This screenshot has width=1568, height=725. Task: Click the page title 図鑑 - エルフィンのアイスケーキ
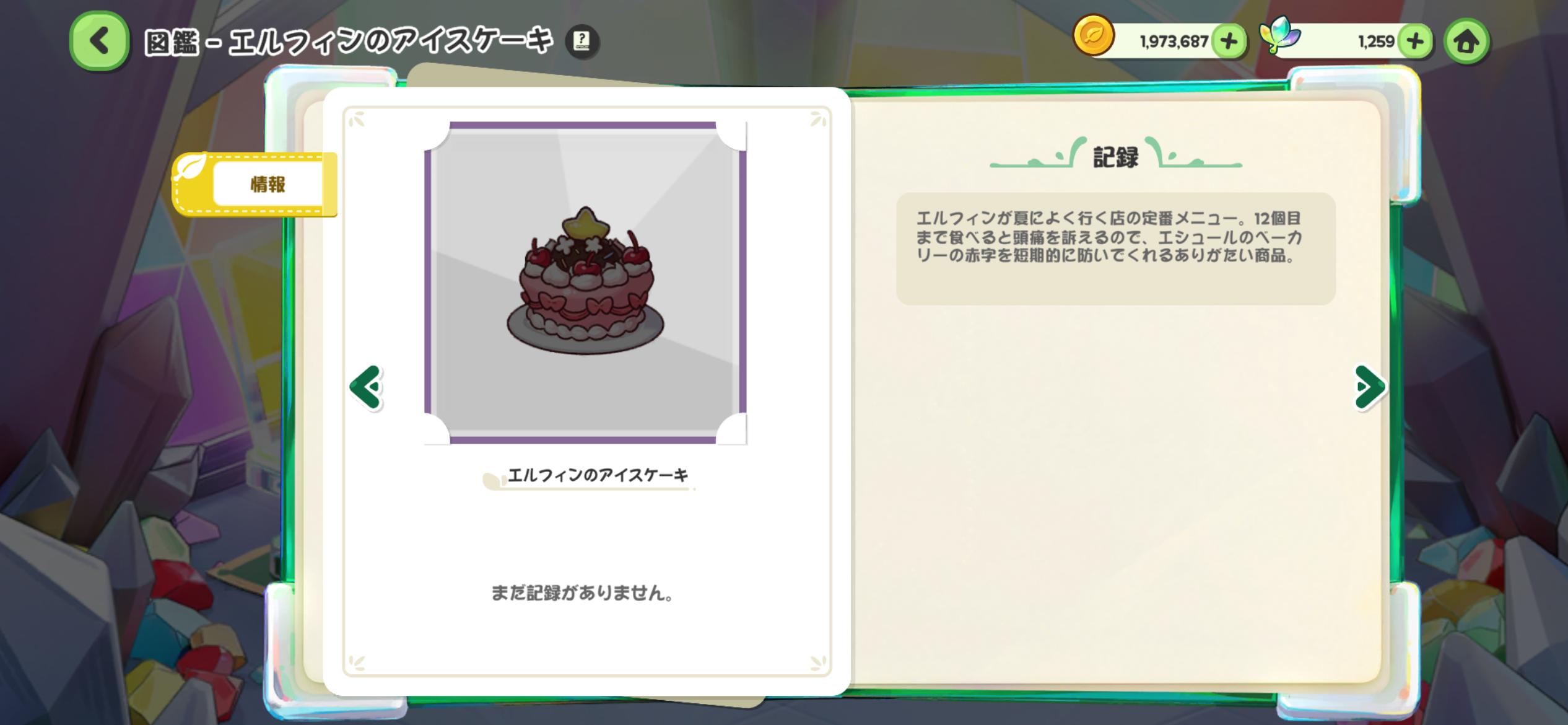tap(349, 42)
